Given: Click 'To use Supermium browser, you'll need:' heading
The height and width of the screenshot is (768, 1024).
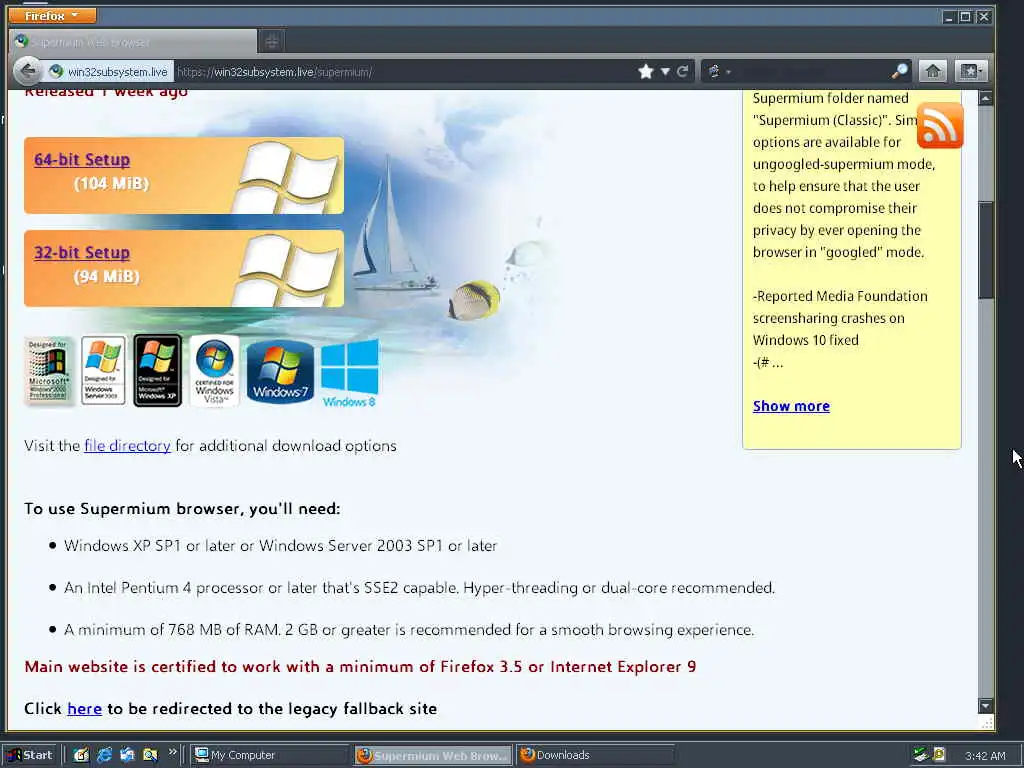Looking at the screenshot, I should [x=182, y=509].
